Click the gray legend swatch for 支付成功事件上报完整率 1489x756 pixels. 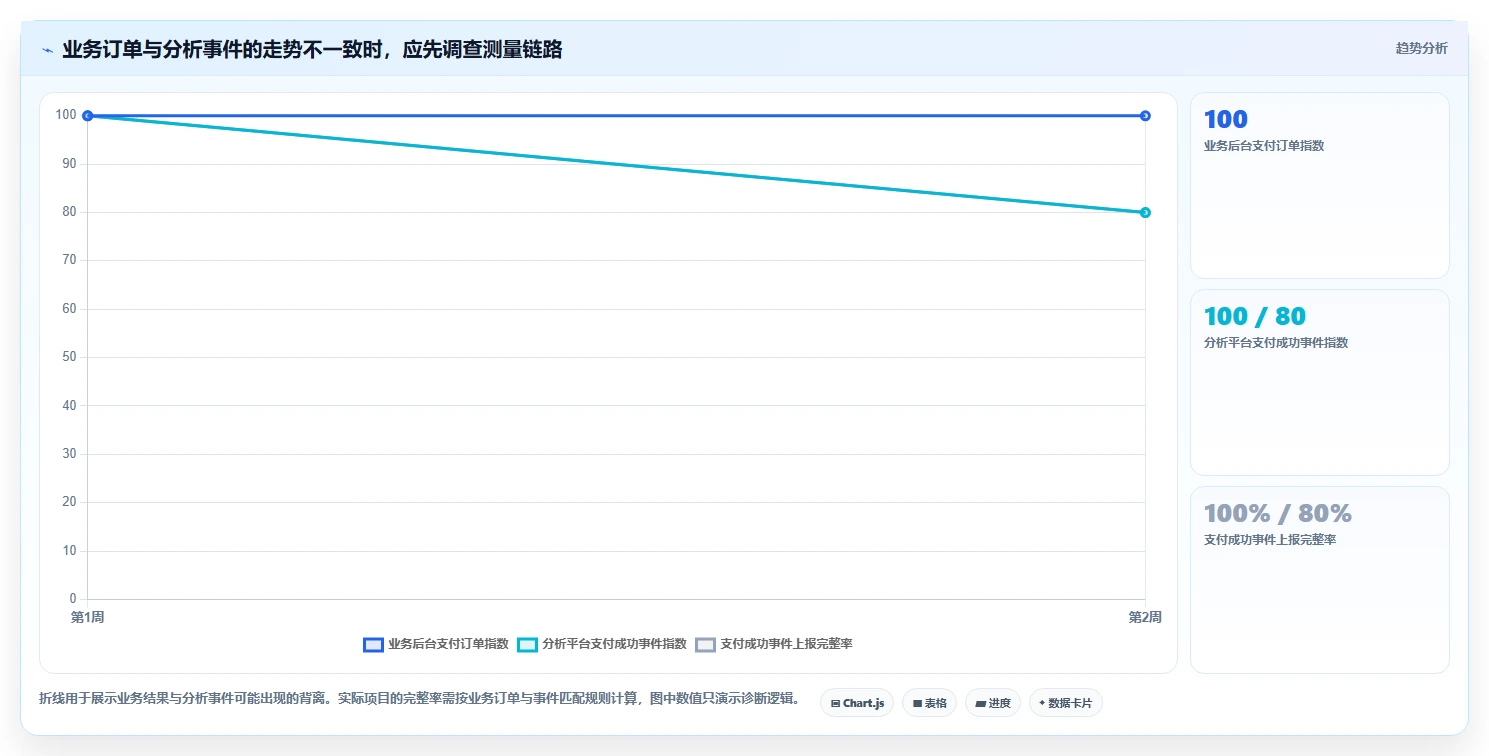coord(705,644)
